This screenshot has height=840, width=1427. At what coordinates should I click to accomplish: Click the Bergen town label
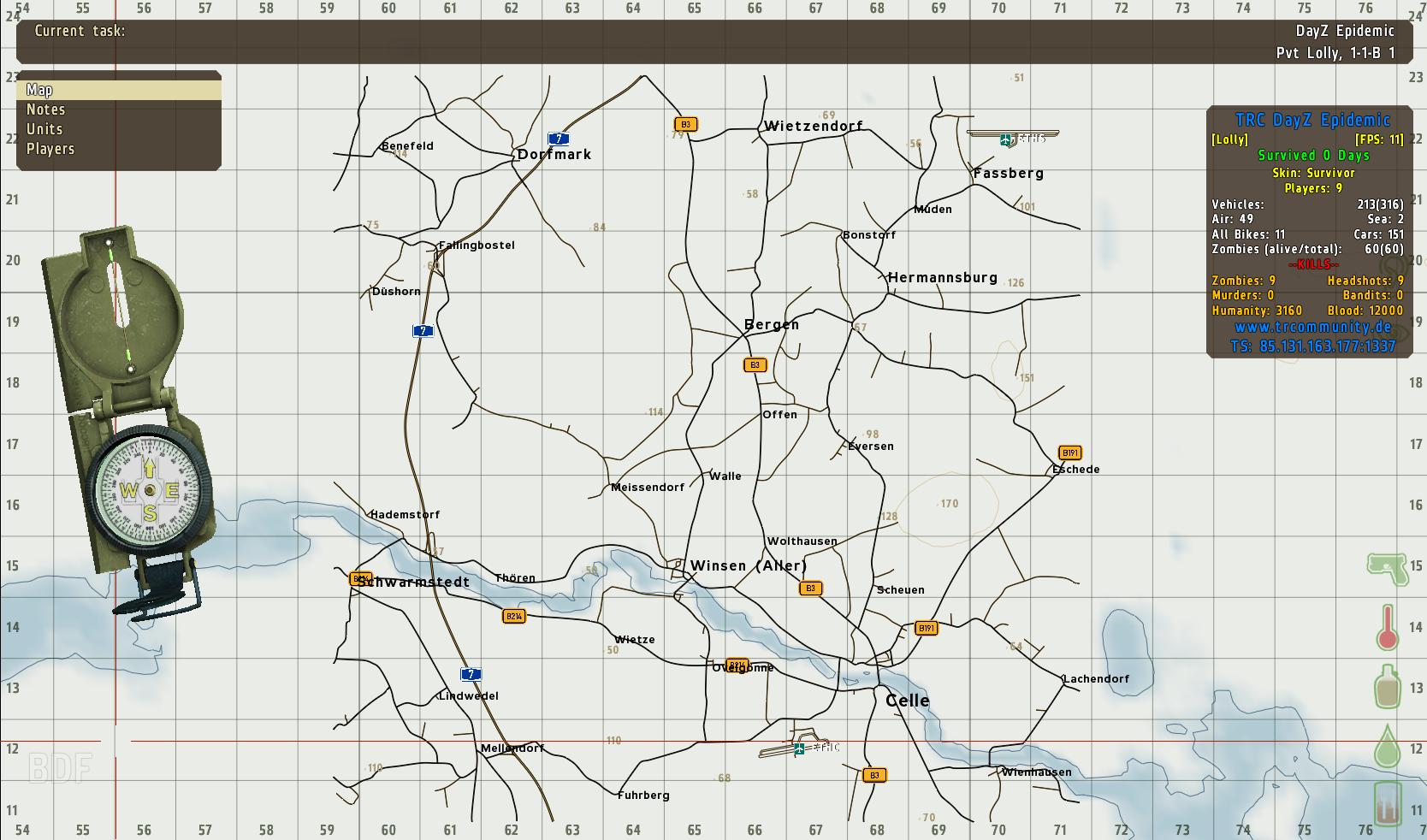pos(772,325)
